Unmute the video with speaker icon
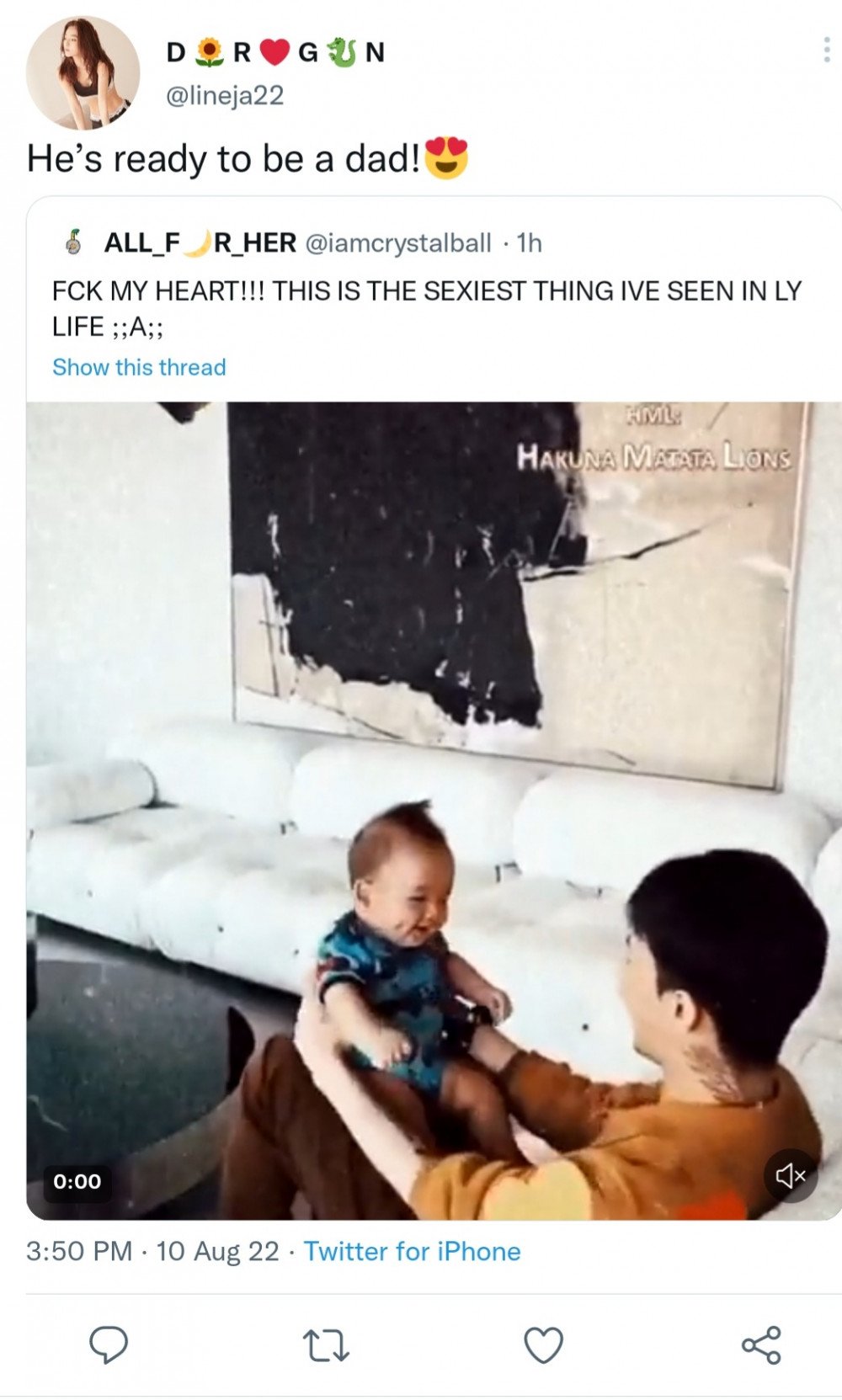The width and height of the screenshot is (842, 1400). (791, 1175)
